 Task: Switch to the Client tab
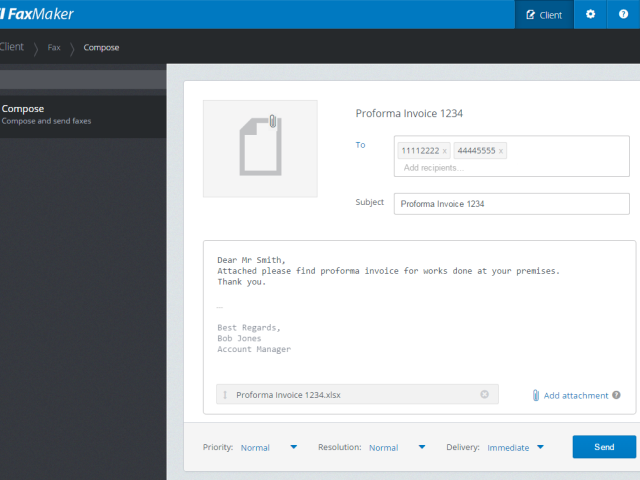point(543,14)
